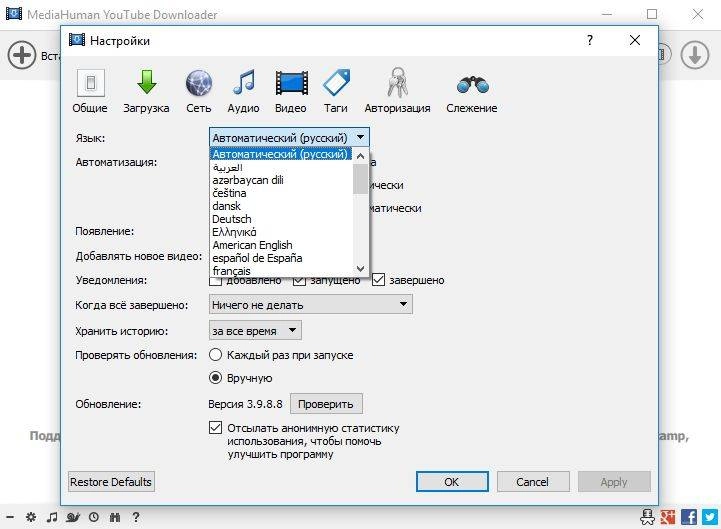Open the за все время history dropdown

click(x=255, y=330)
